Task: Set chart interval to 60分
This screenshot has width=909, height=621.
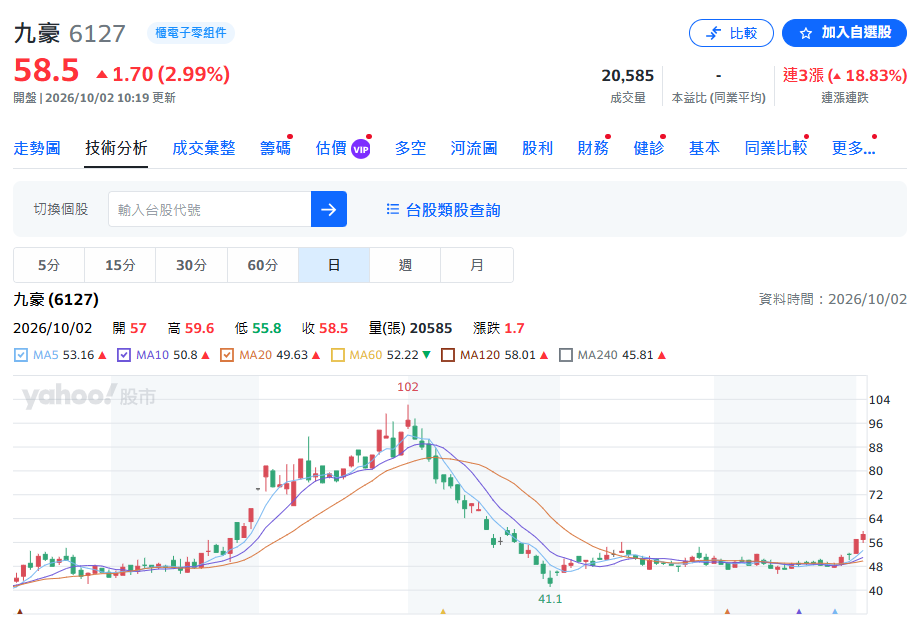Action: [263, 265]
